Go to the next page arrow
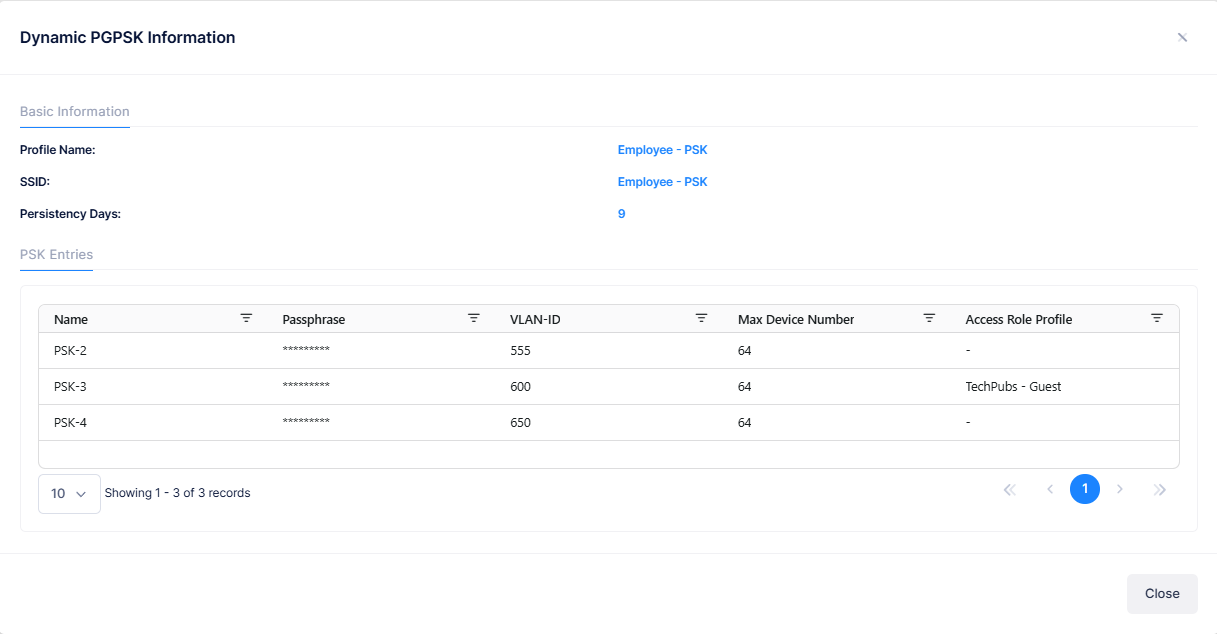1217x634 pixels. [x=1120, y=489]
